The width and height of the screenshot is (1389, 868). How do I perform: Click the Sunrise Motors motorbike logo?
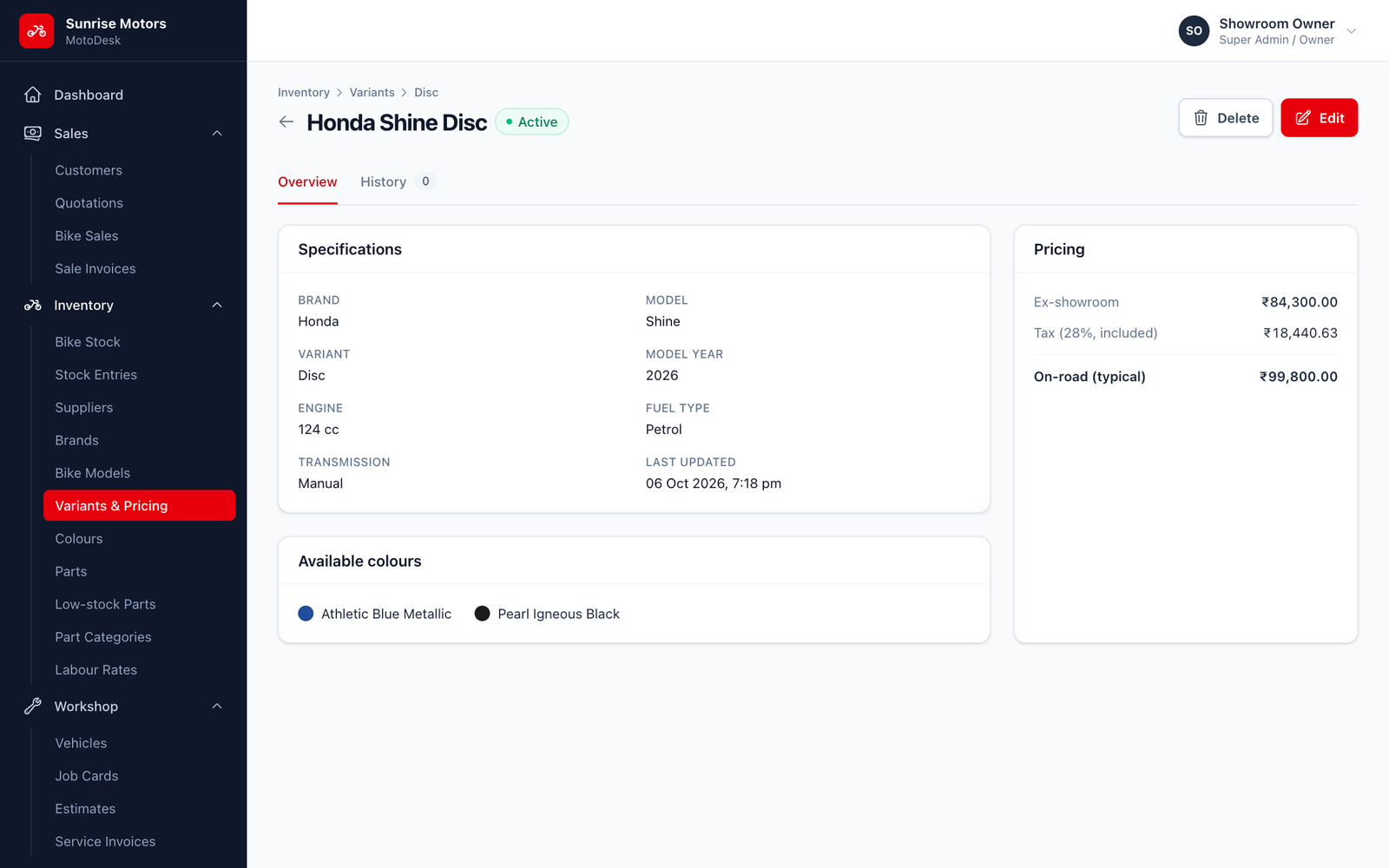36,31
